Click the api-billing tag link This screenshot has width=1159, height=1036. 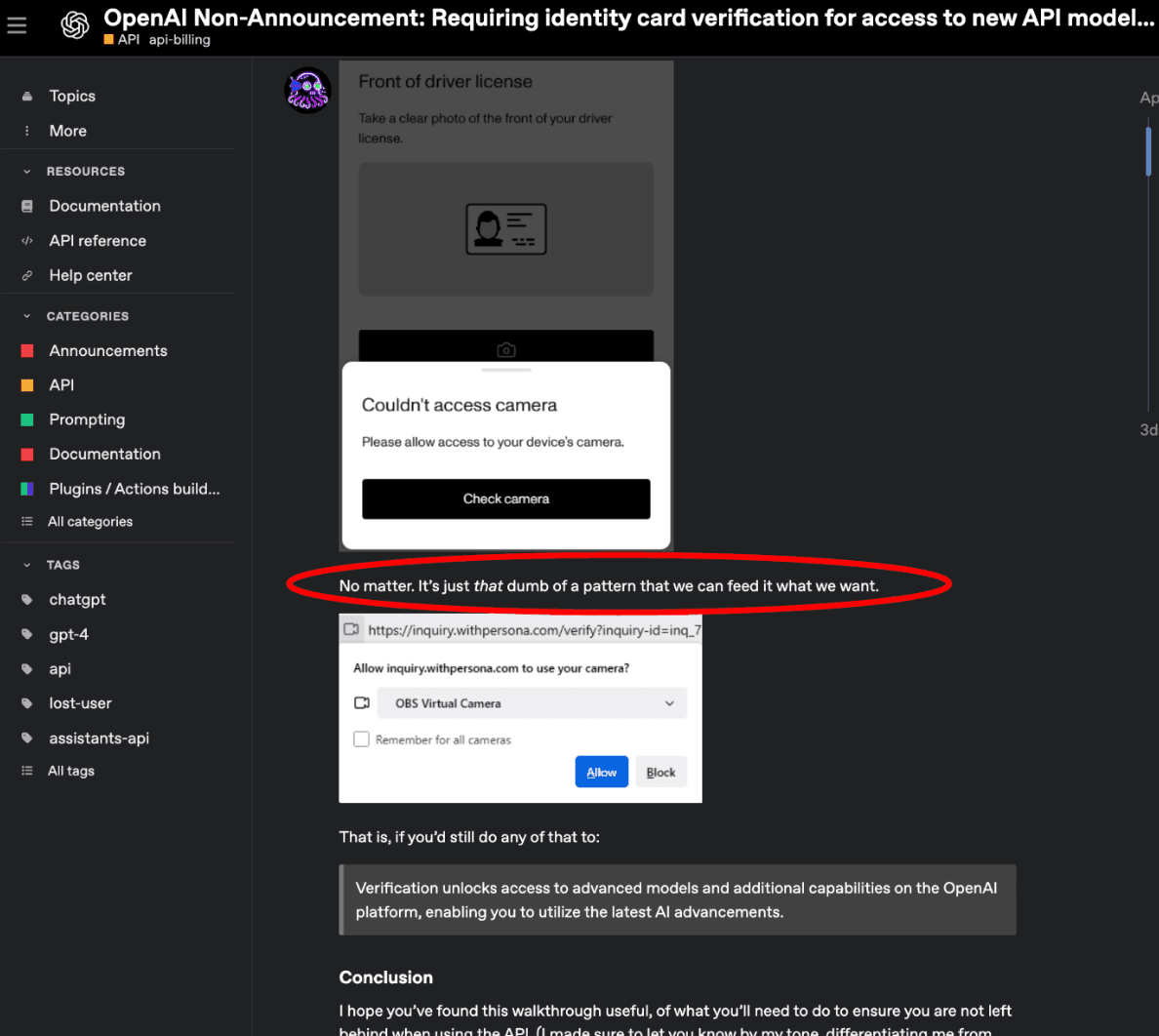click(180, 40)
